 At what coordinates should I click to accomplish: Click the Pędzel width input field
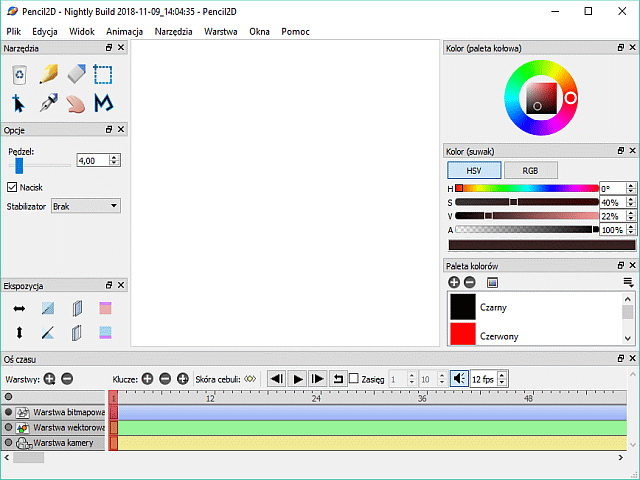click(93, 160)
